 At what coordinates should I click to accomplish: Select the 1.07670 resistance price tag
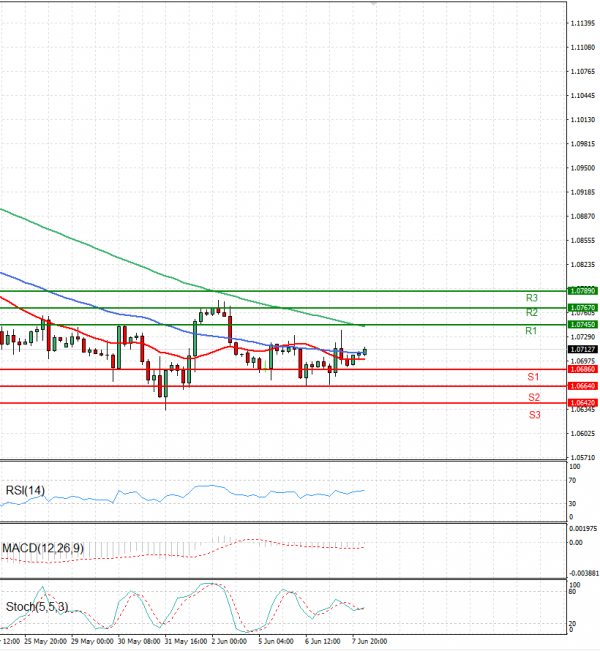point(583,308)
